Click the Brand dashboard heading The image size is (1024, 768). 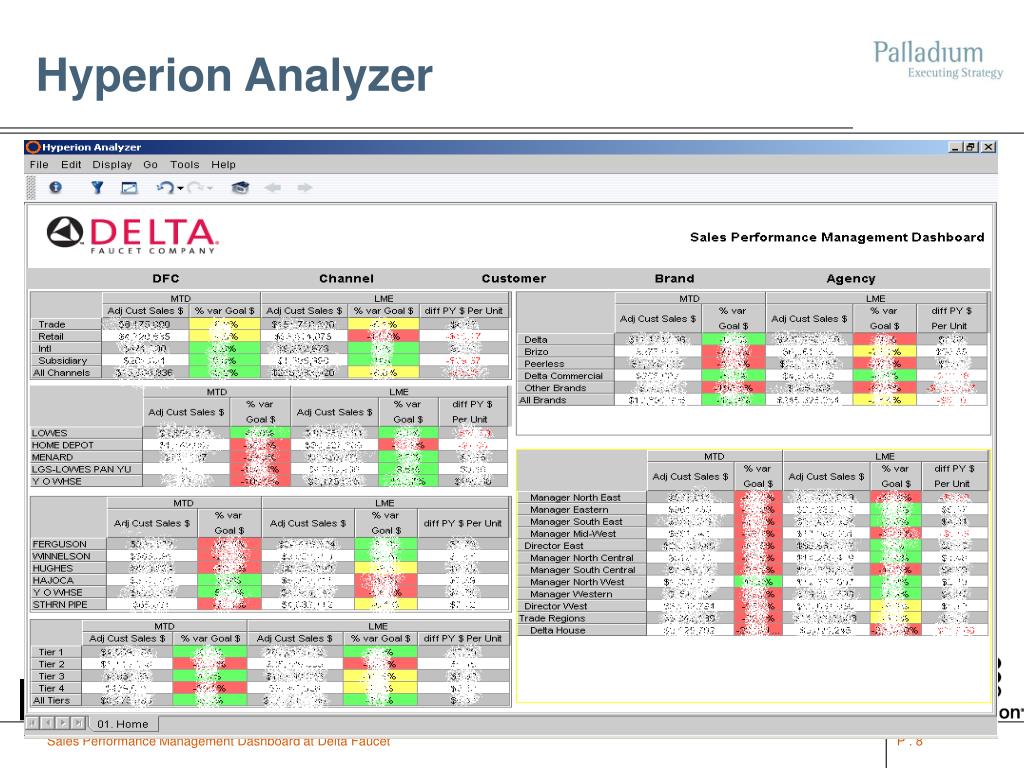[675, 278]
